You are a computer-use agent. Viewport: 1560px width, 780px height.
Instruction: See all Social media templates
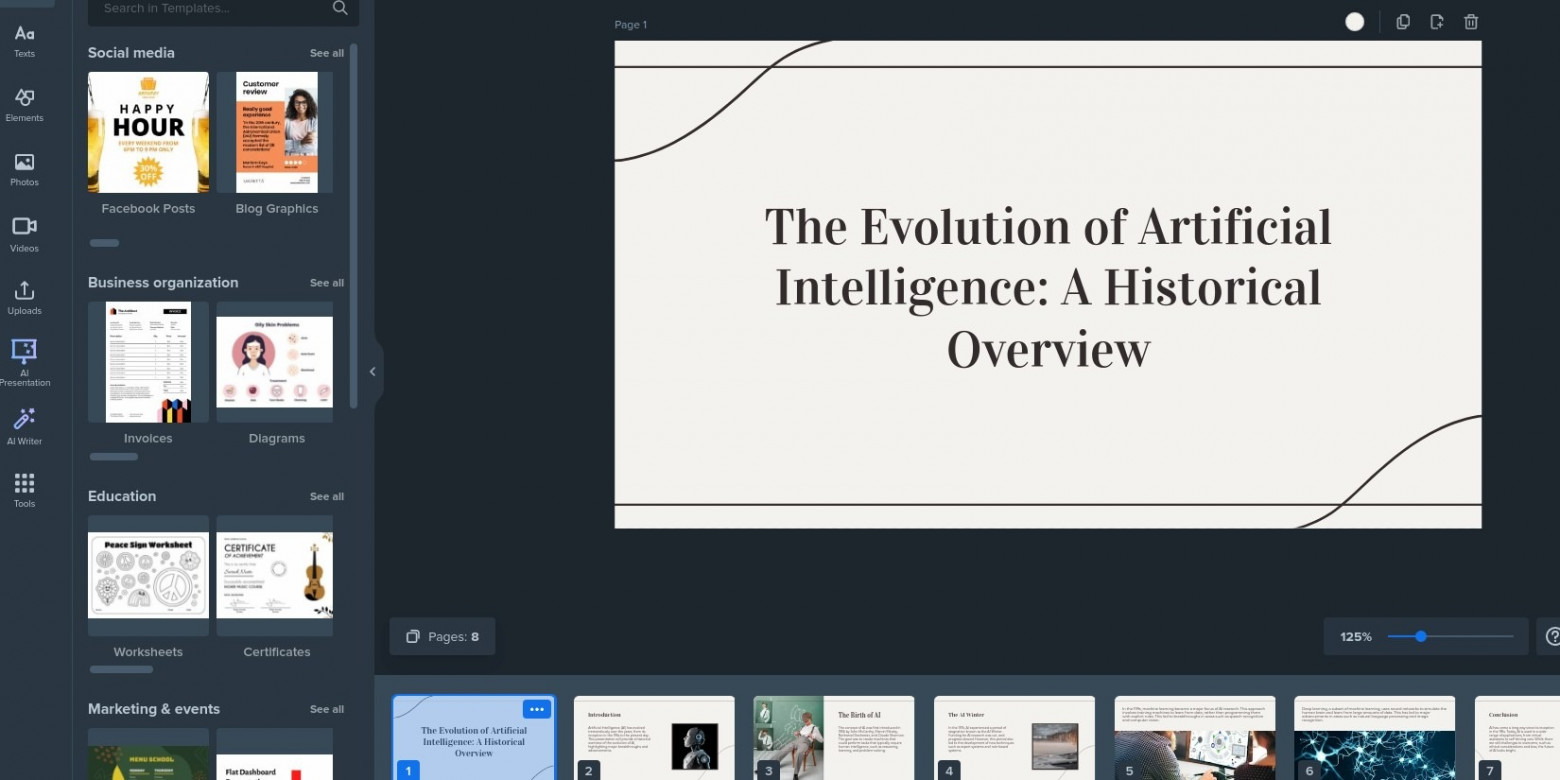[326, 53]
